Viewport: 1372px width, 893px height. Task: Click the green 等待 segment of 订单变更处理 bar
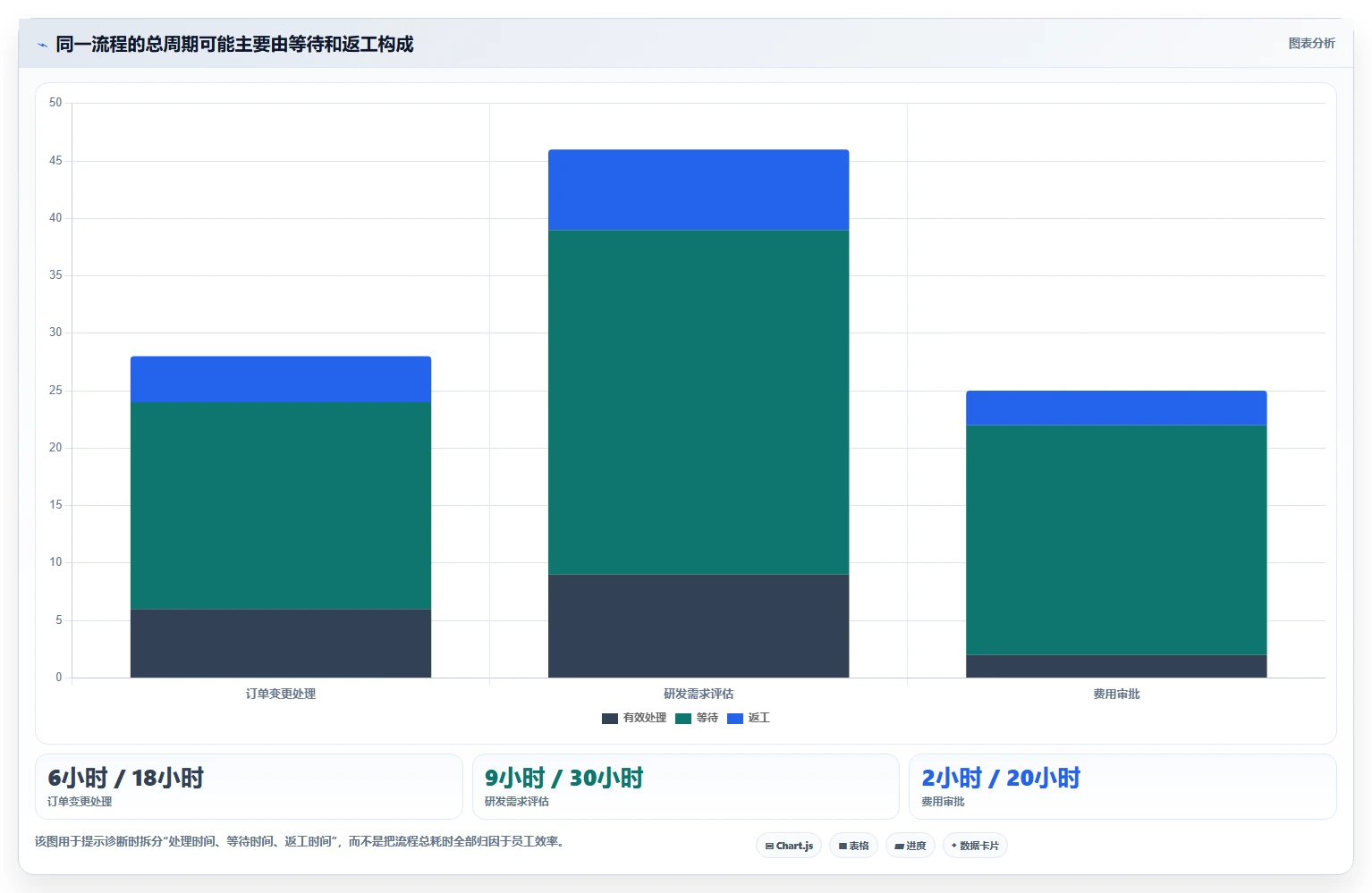coord(281,506)
